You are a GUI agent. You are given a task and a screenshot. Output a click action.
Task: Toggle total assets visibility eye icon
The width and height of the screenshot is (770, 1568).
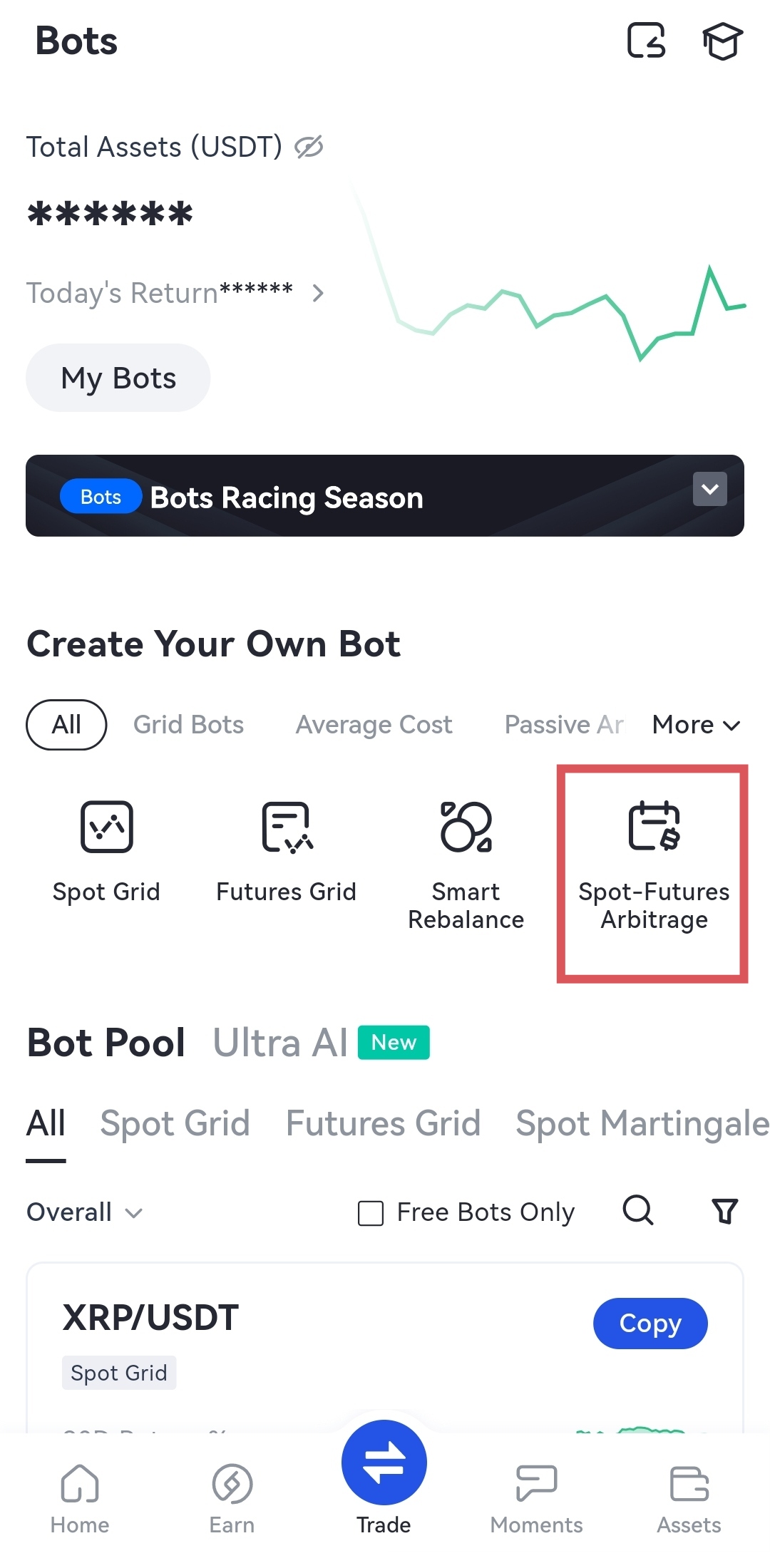pyautogui.click(x=309, y=147)
